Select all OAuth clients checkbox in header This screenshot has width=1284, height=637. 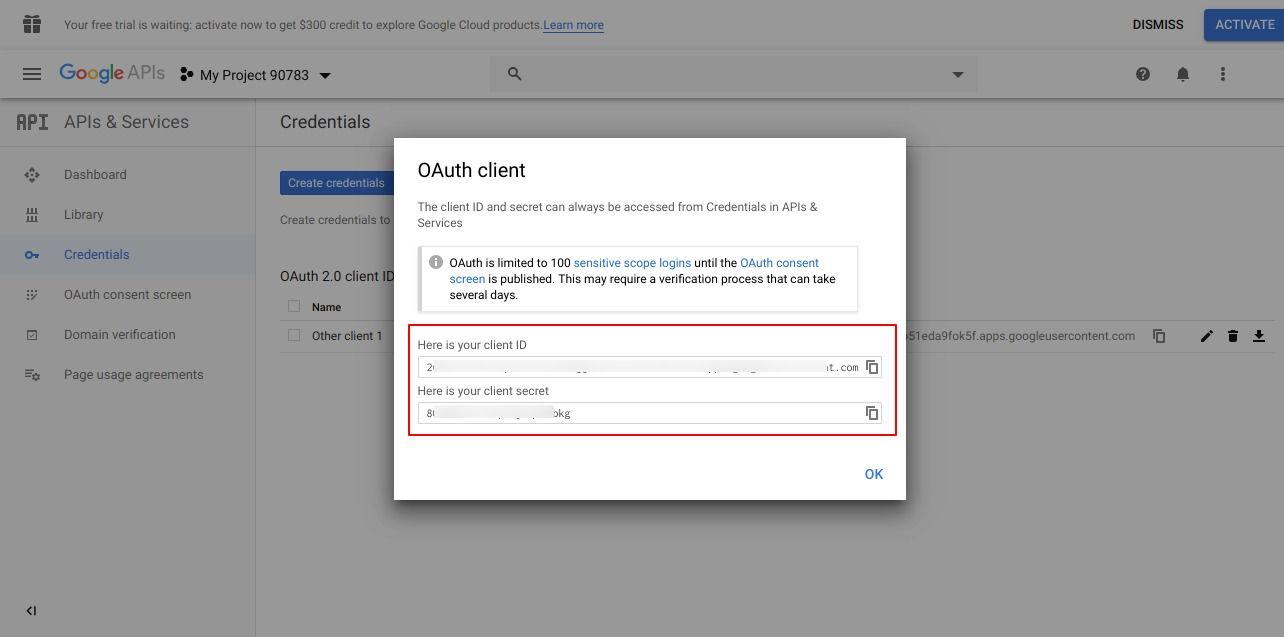[x=294, y=306]
